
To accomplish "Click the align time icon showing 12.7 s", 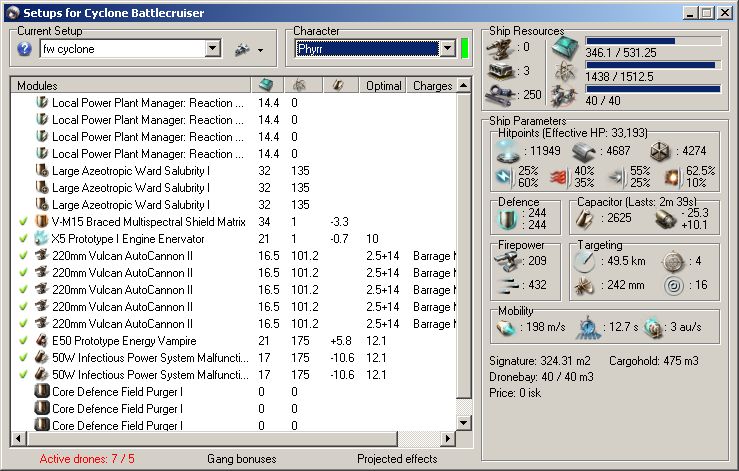I will [x=588, y=327].
